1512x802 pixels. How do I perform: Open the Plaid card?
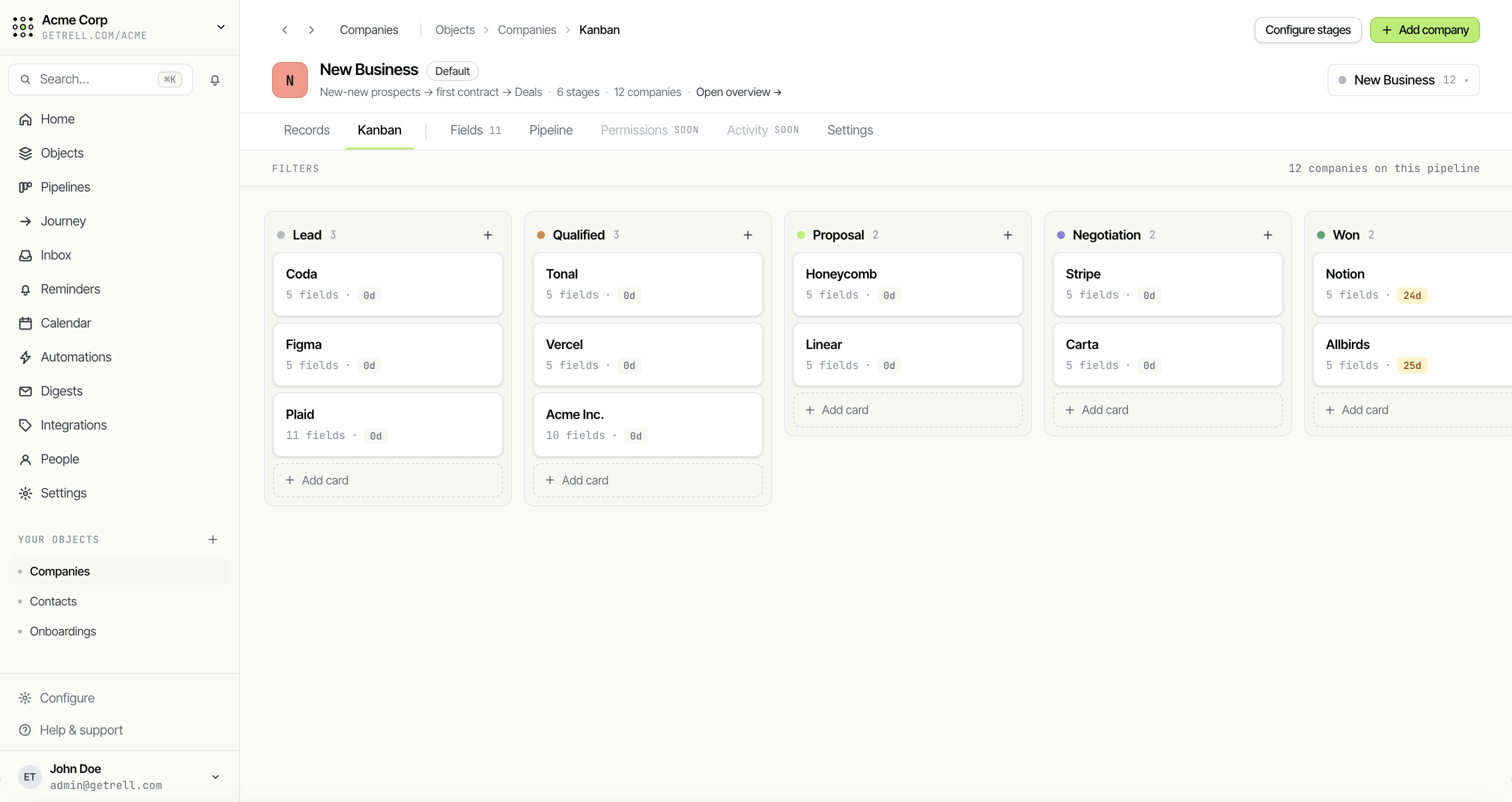coord(388,425)
